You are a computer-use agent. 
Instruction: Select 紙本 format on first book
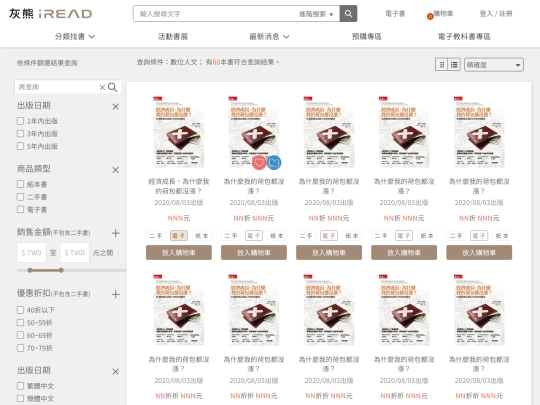coord(202,236)
